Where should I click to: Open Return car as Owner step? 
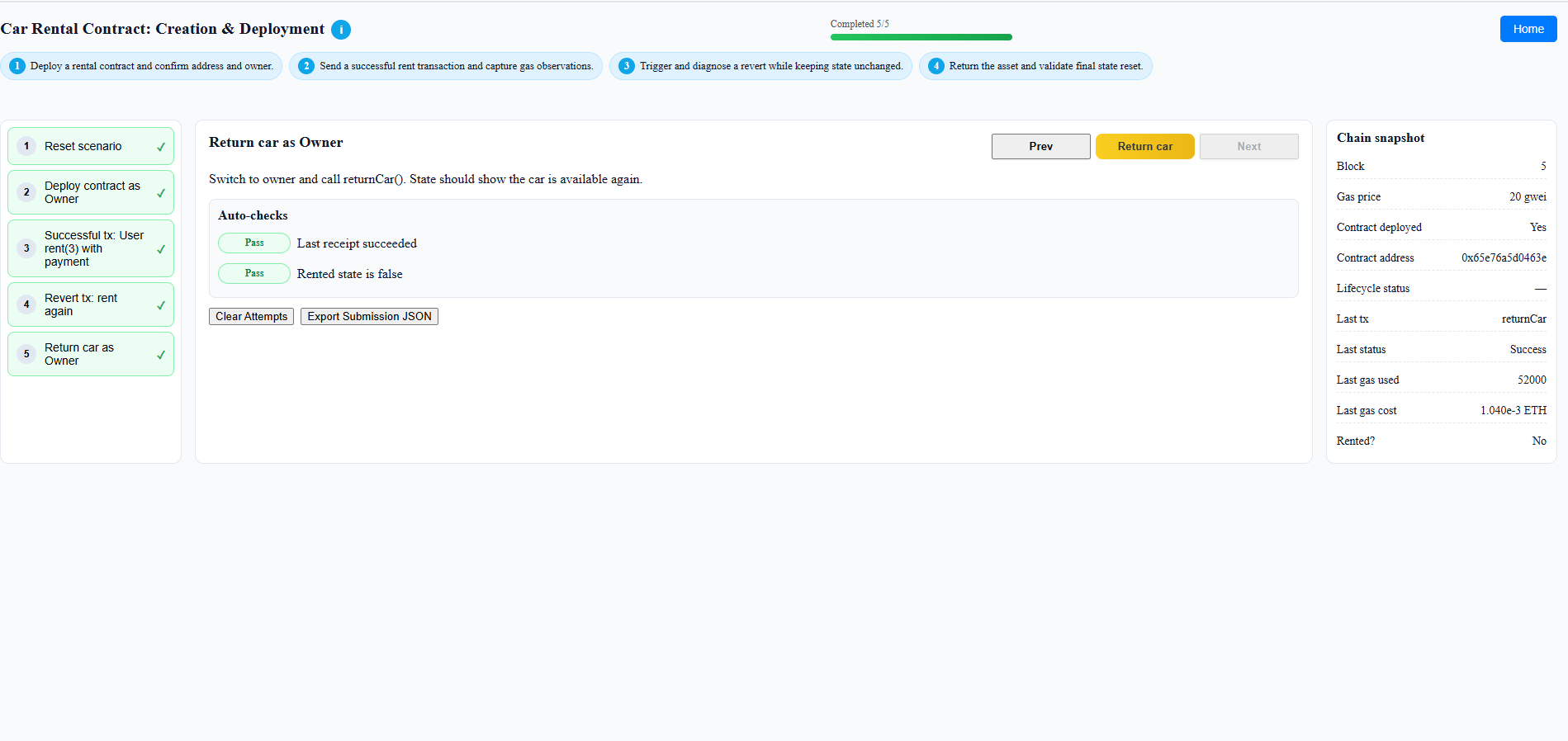79,354
